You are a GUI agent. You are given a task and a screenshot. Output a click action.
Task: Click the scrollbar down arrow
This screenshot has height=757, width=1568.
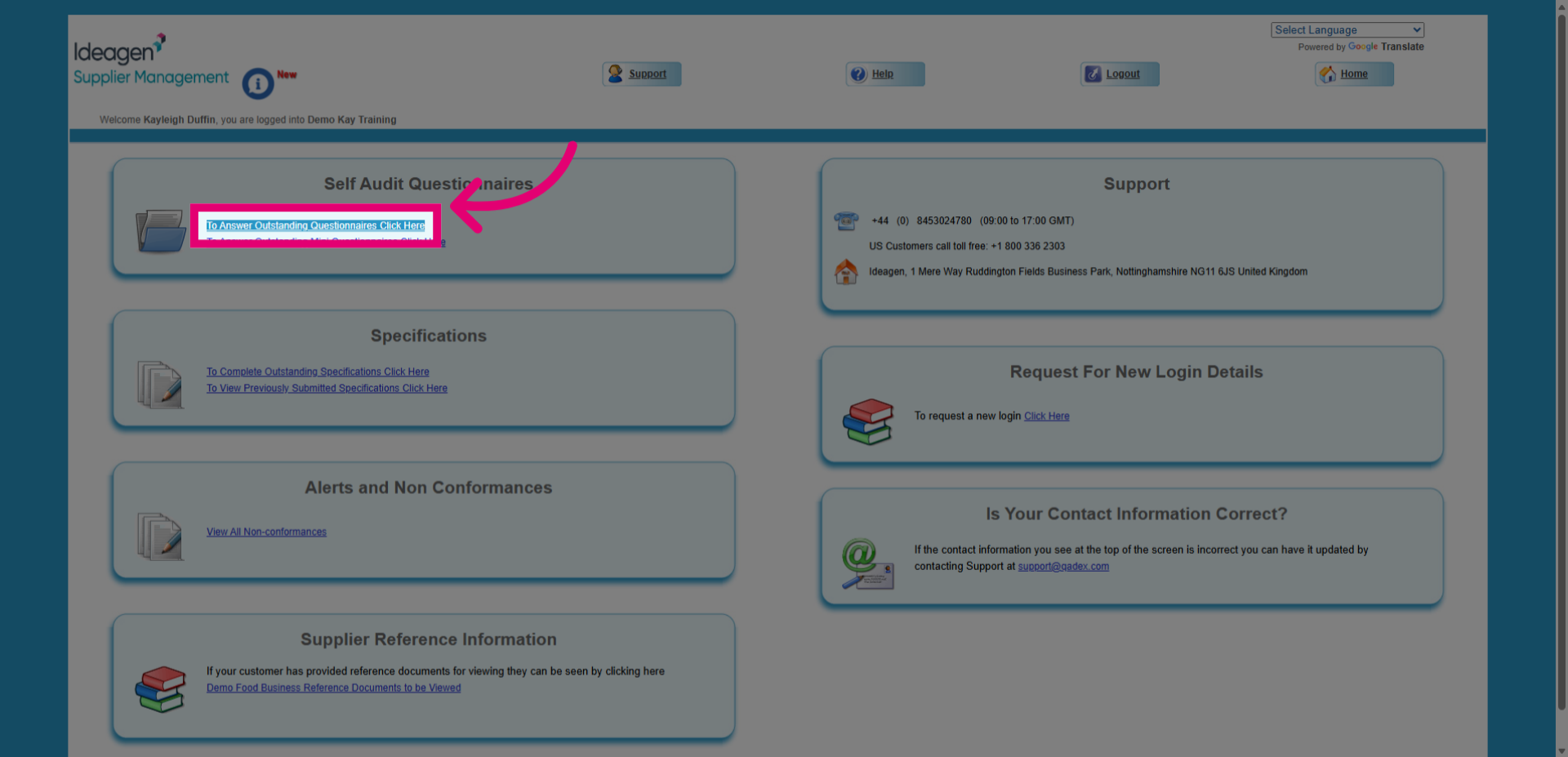coord(1561,750)
